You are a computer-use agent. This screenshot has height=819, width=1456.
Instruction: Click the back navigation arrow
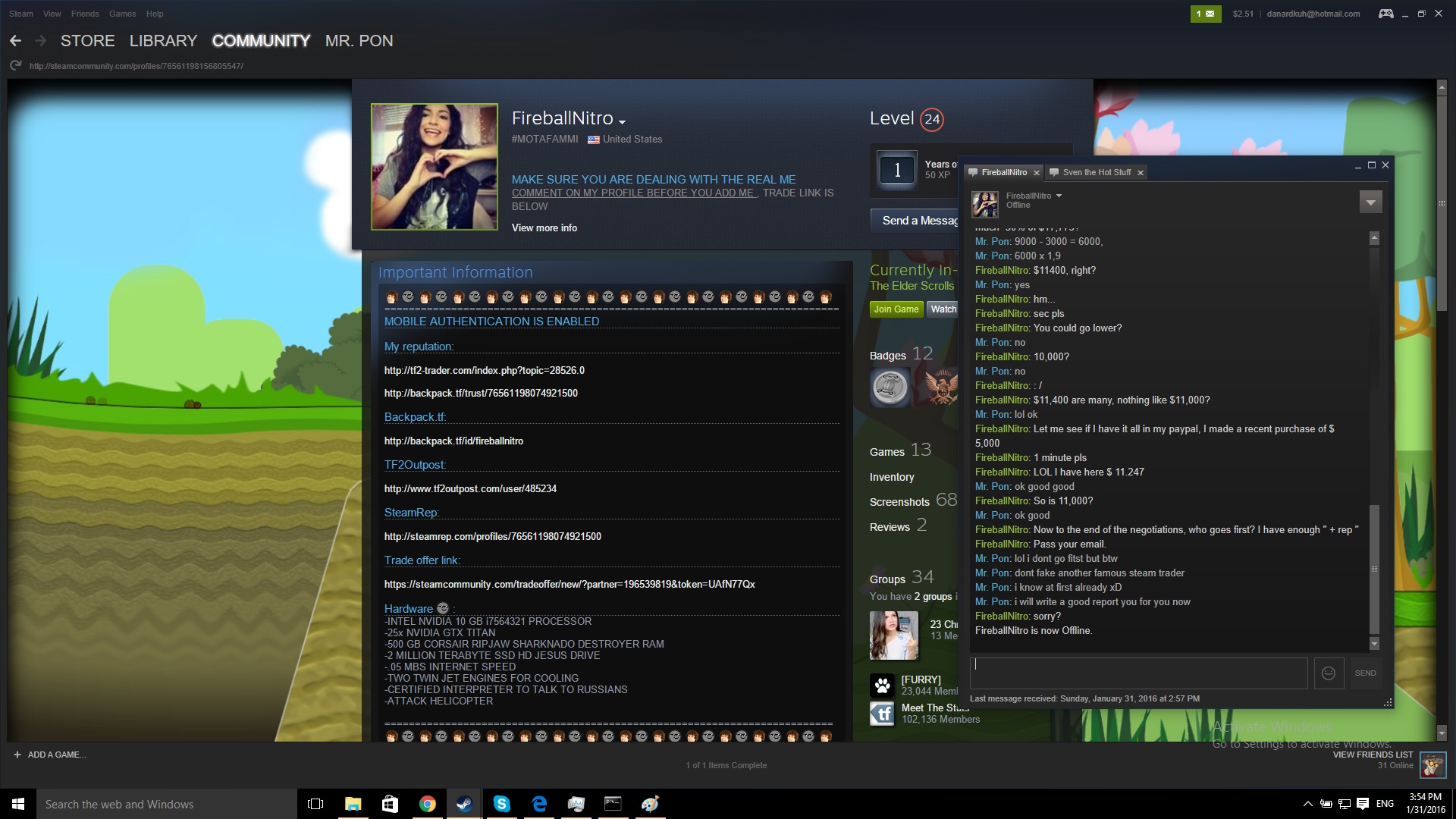15,41
